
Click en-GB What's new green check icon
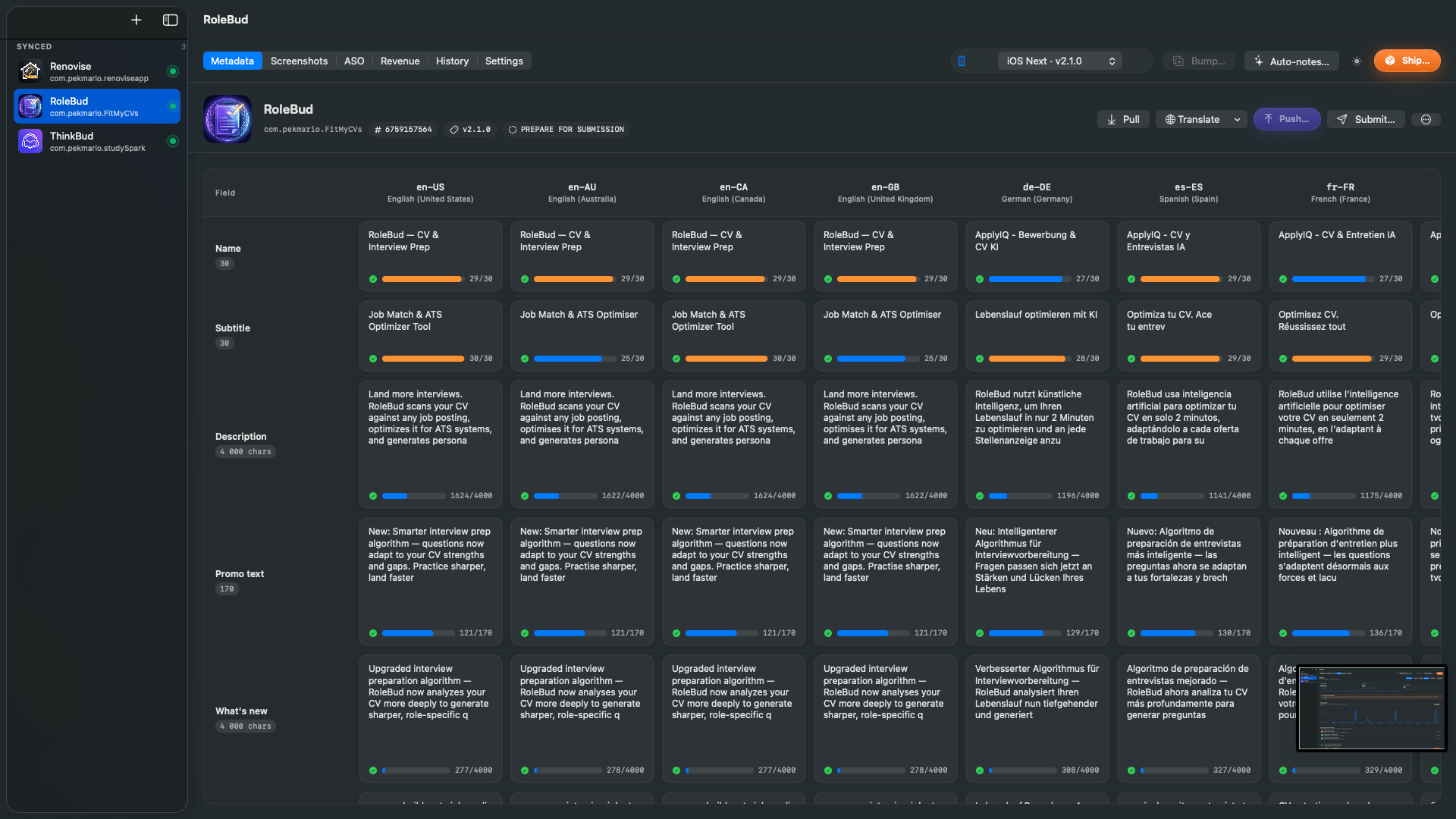[x=827, y=770]
